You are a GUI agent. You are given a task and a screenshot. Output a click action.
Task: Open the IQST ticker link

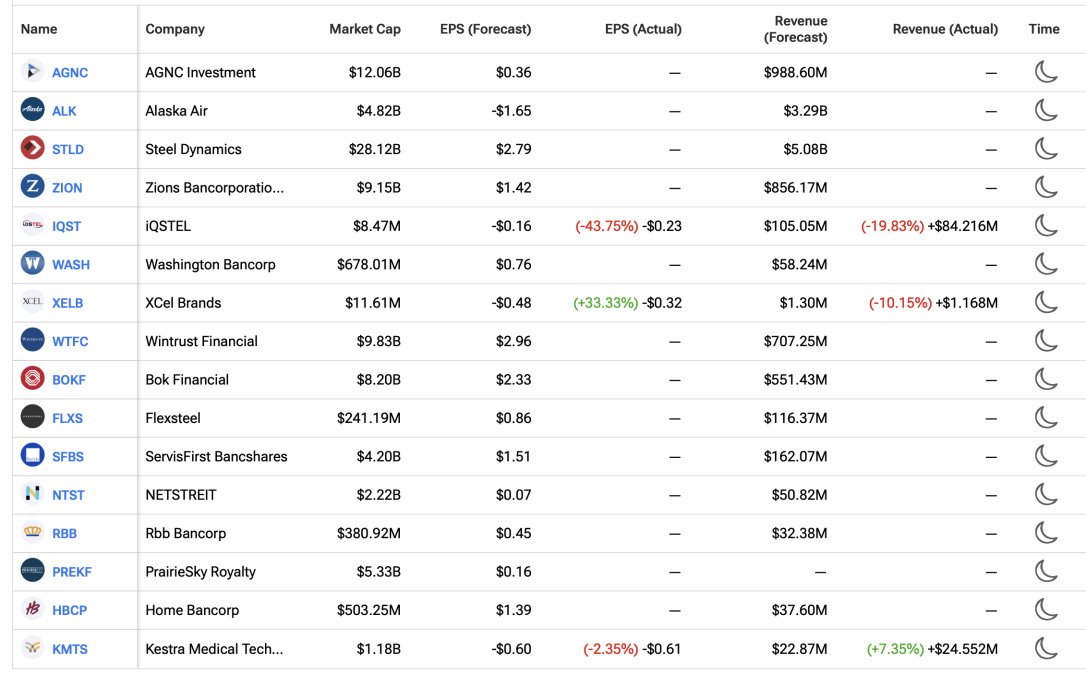click(66, 226)
